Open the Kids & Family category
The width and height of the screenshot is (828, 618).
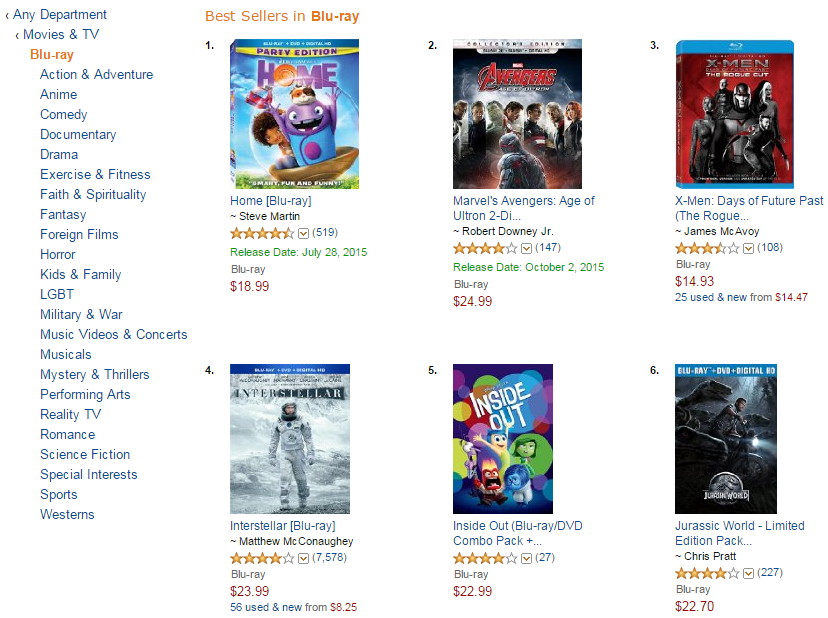click(x=80, y=275)
